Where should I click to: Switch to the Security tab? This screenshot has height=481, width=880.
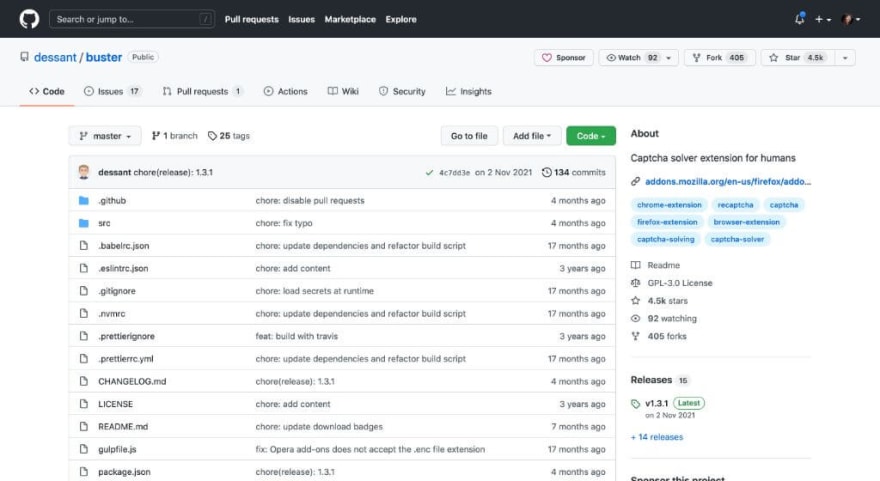coord(402,91)
